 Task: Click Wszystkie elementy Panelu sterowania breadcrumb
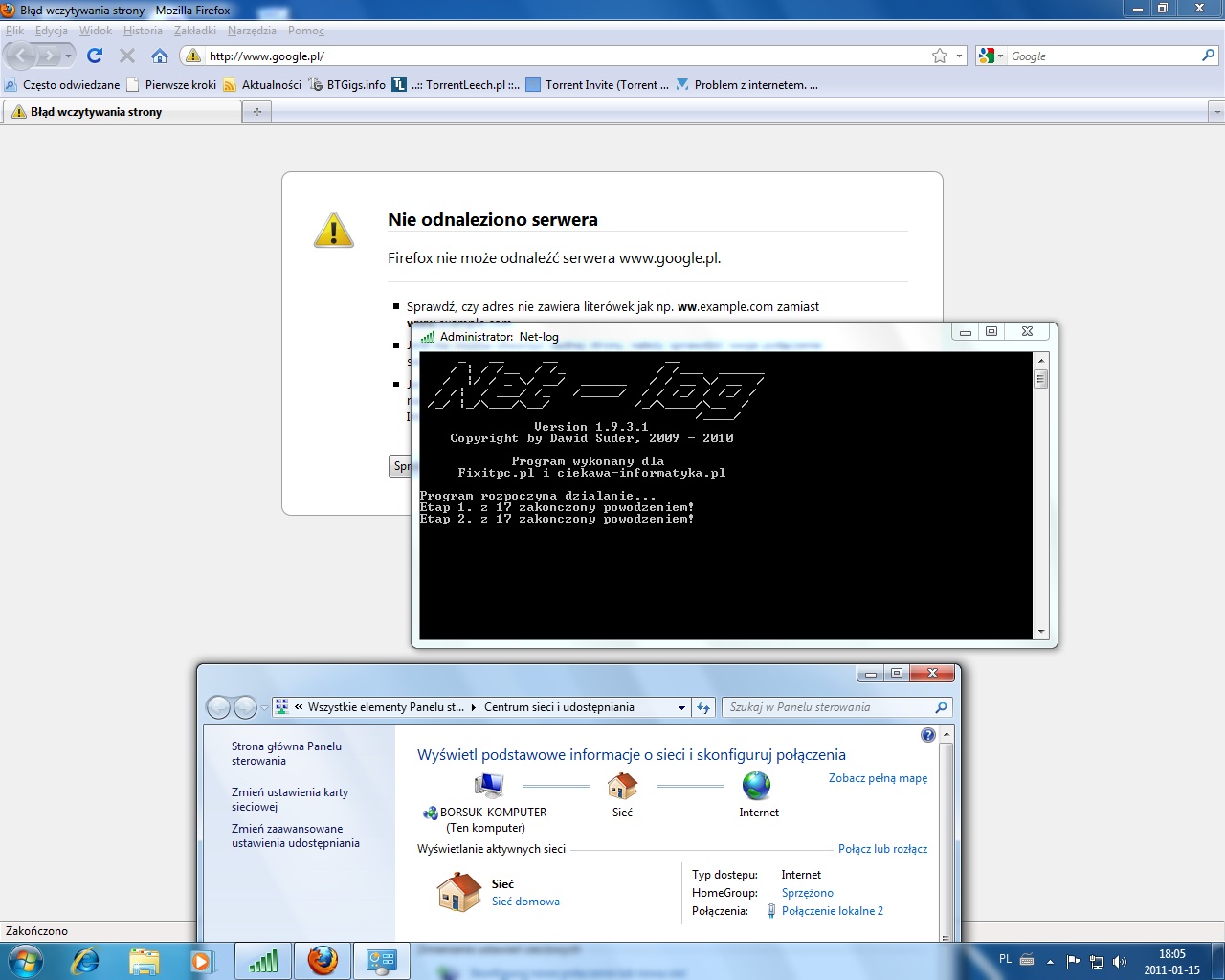[x=386, y=707]
